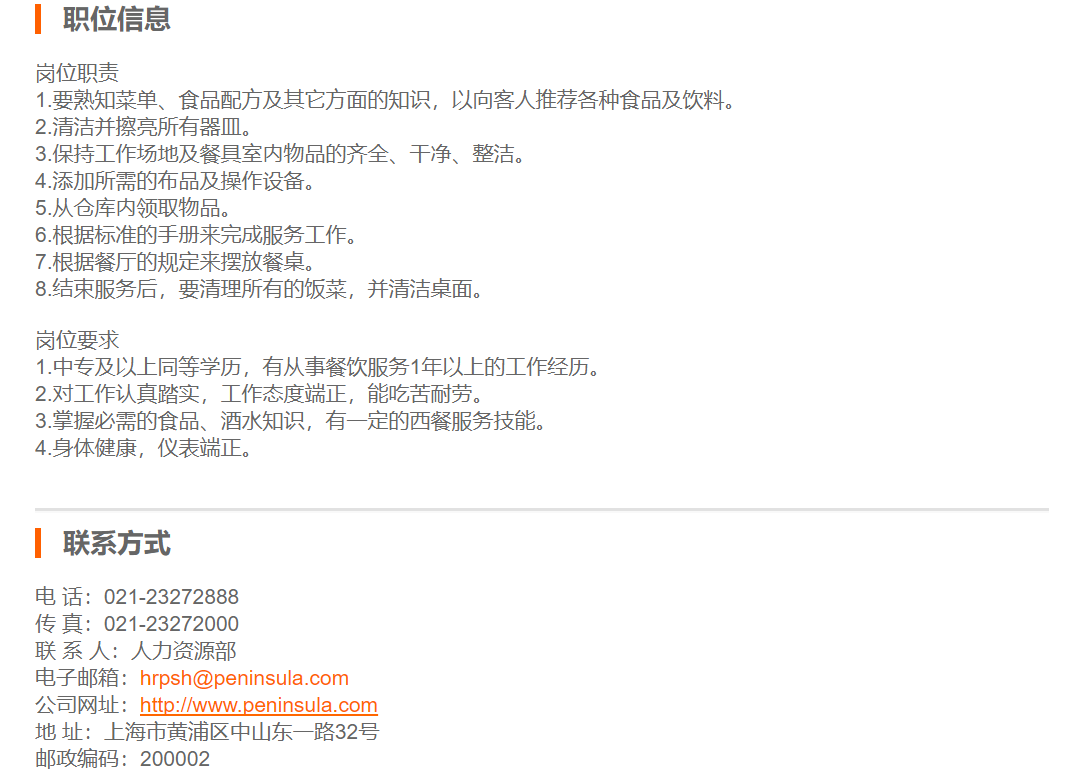Click the fax number 021-23272000
Viewport: 1083px width, 783px height.
click(x=171, y=624)
